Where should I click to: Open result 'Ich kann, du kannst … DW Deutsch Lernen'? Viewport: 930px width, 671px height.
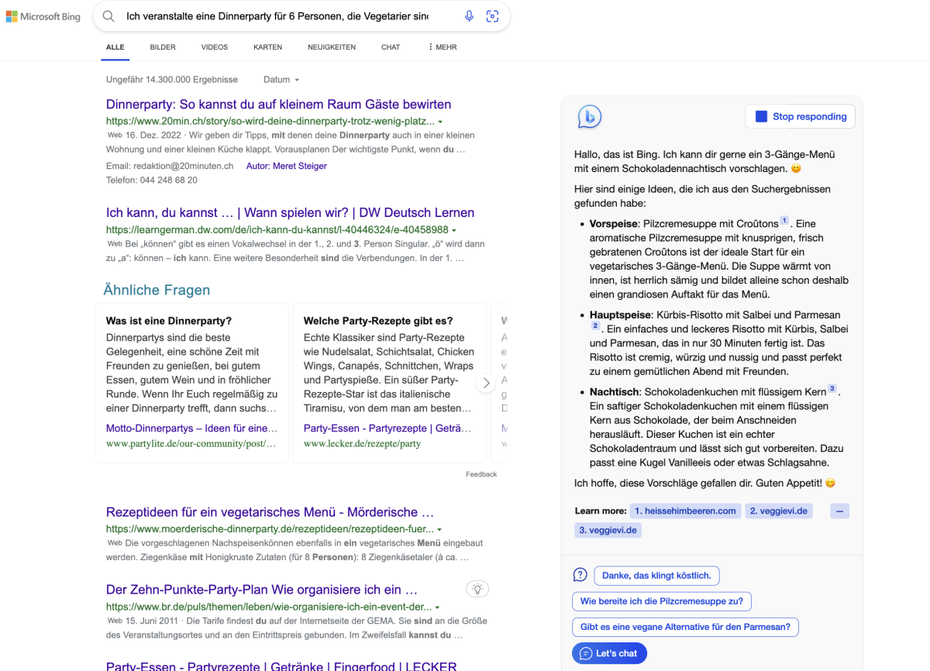pos(290,212)
